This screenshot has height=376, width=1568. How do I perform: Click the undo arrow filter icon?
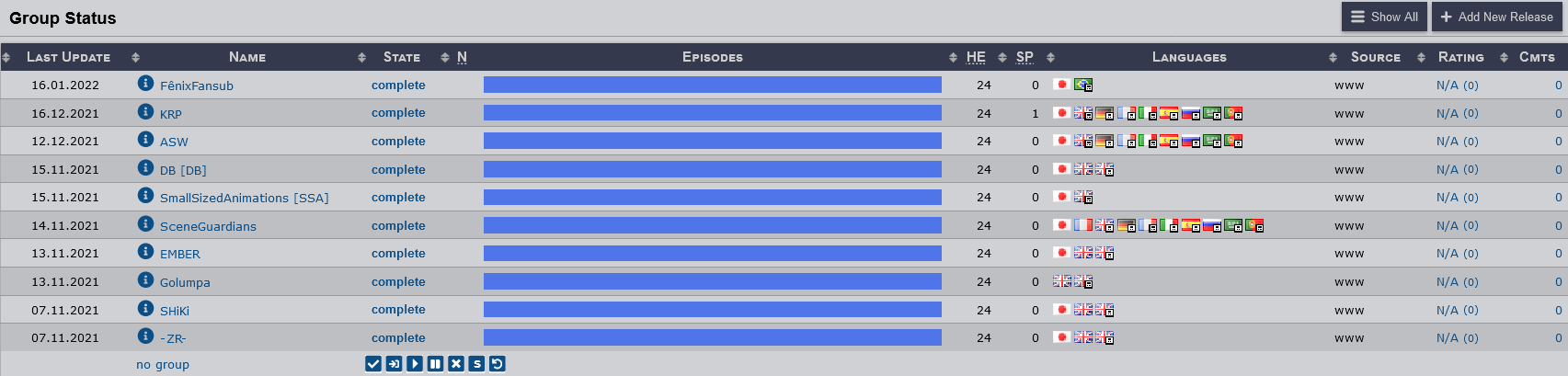498,364
